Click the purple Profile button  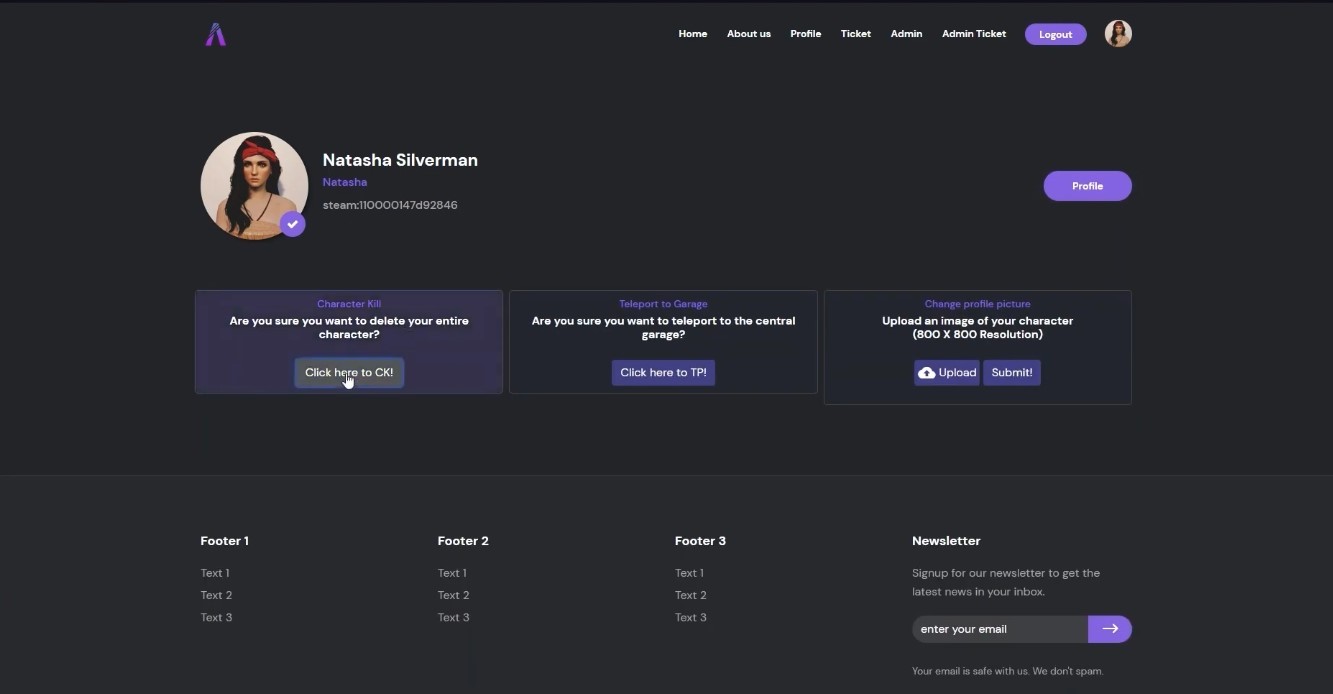click(x=1087, y=186)
